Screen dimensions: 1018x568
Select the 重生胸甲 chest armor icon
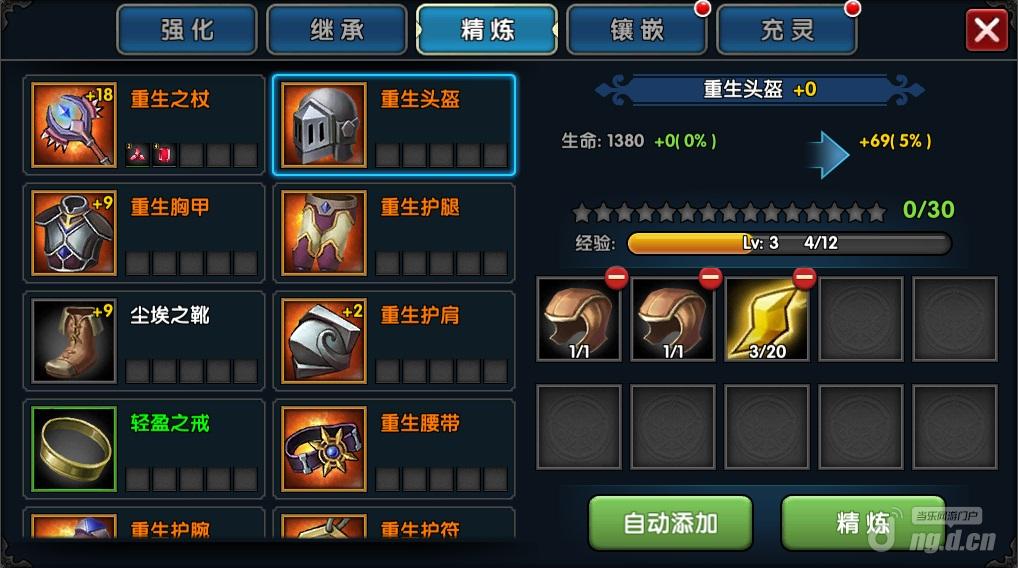74,233
